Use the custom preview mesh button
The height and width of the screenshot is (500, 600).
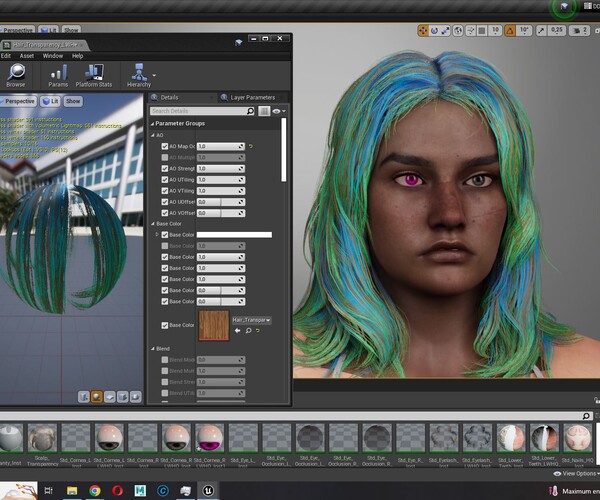coord(135,397)
